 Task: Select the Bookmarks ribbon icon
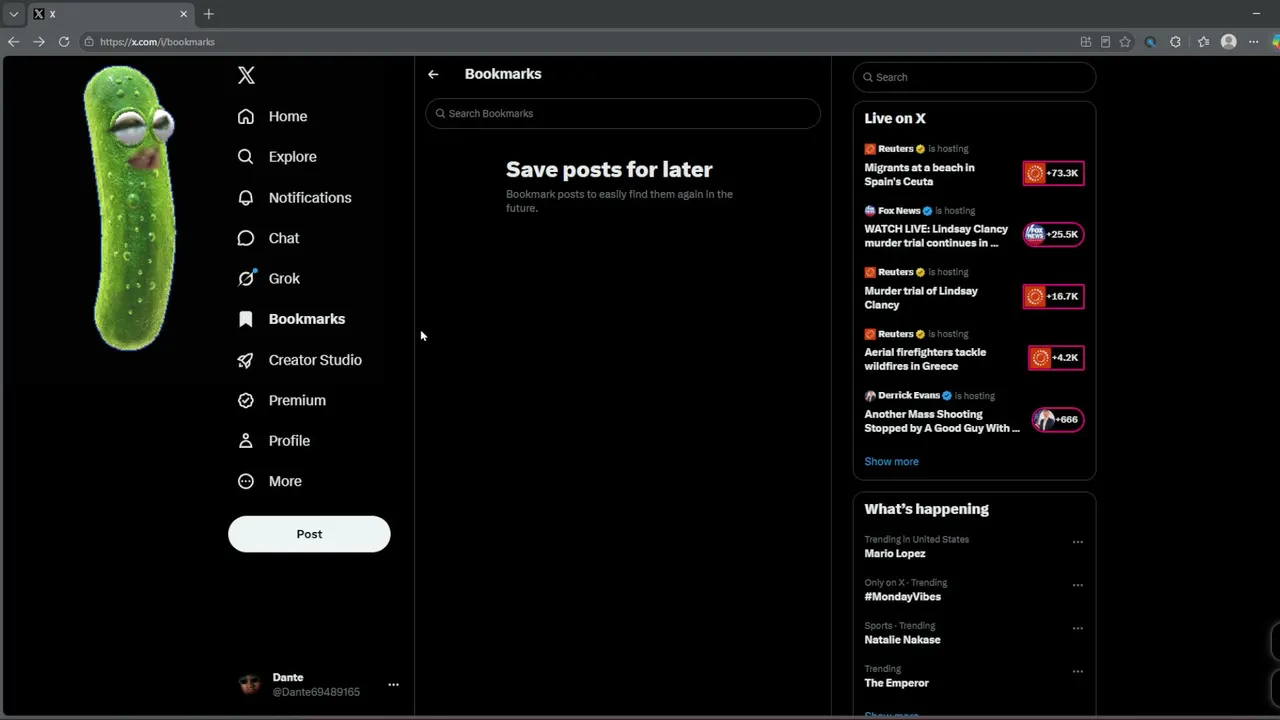(246, 319)
